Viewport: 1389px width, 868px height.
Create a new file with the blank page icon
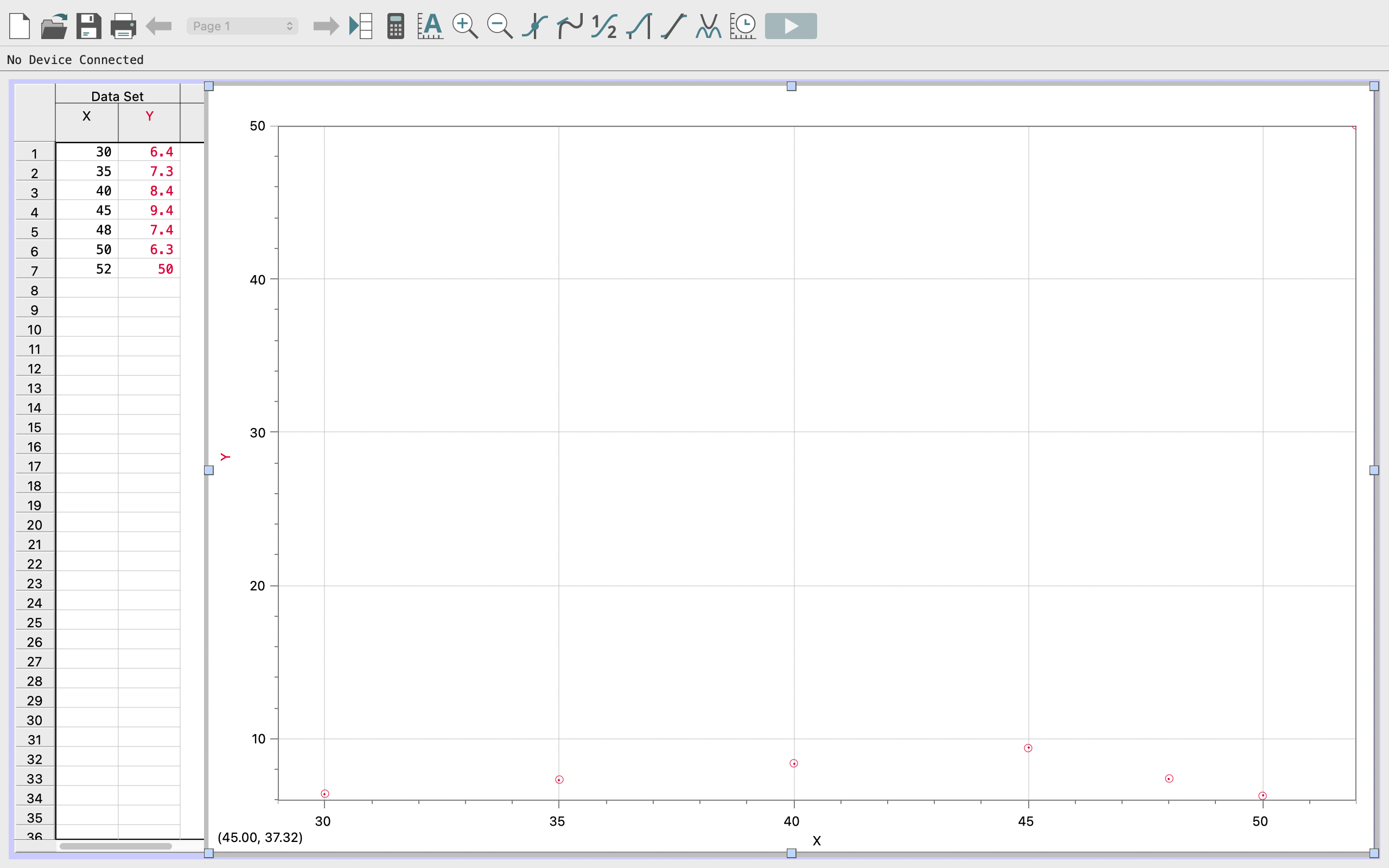coord(20,26)
